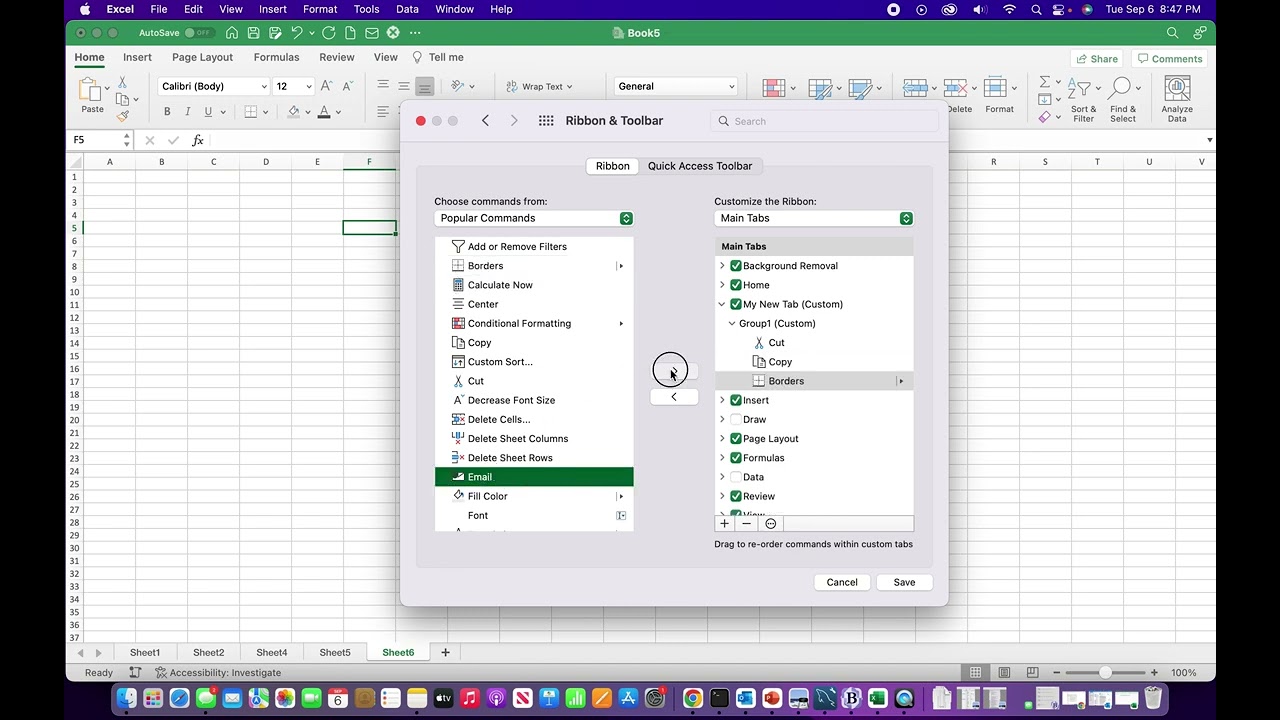
Task: Go back with the dialog's left chevron
Action: tap(485, 121)
